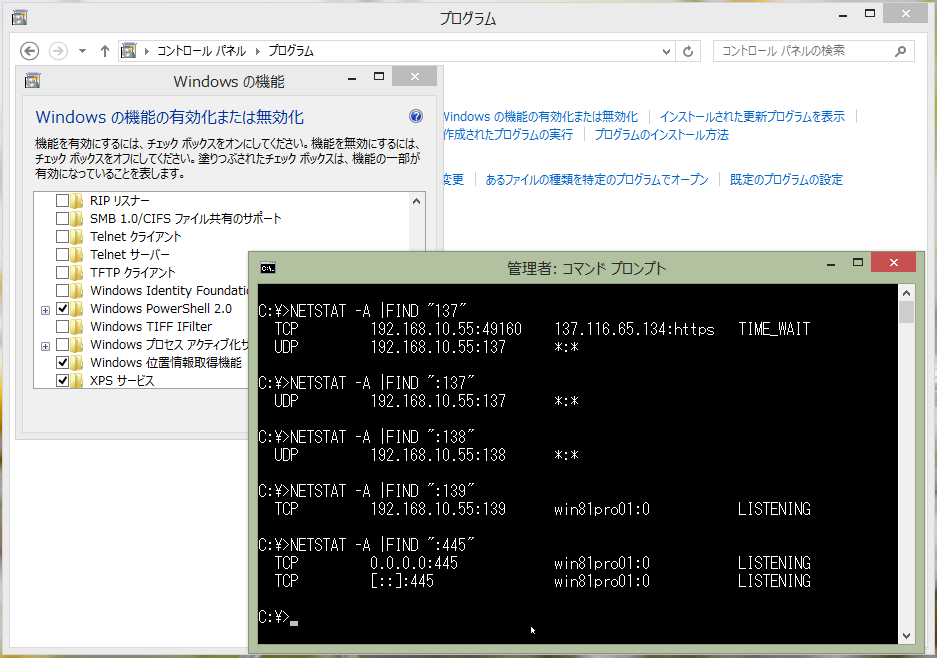Click command prompt scroll-up arrow
The height and width of the screenshot is (658, 937).
click(907, 293)
